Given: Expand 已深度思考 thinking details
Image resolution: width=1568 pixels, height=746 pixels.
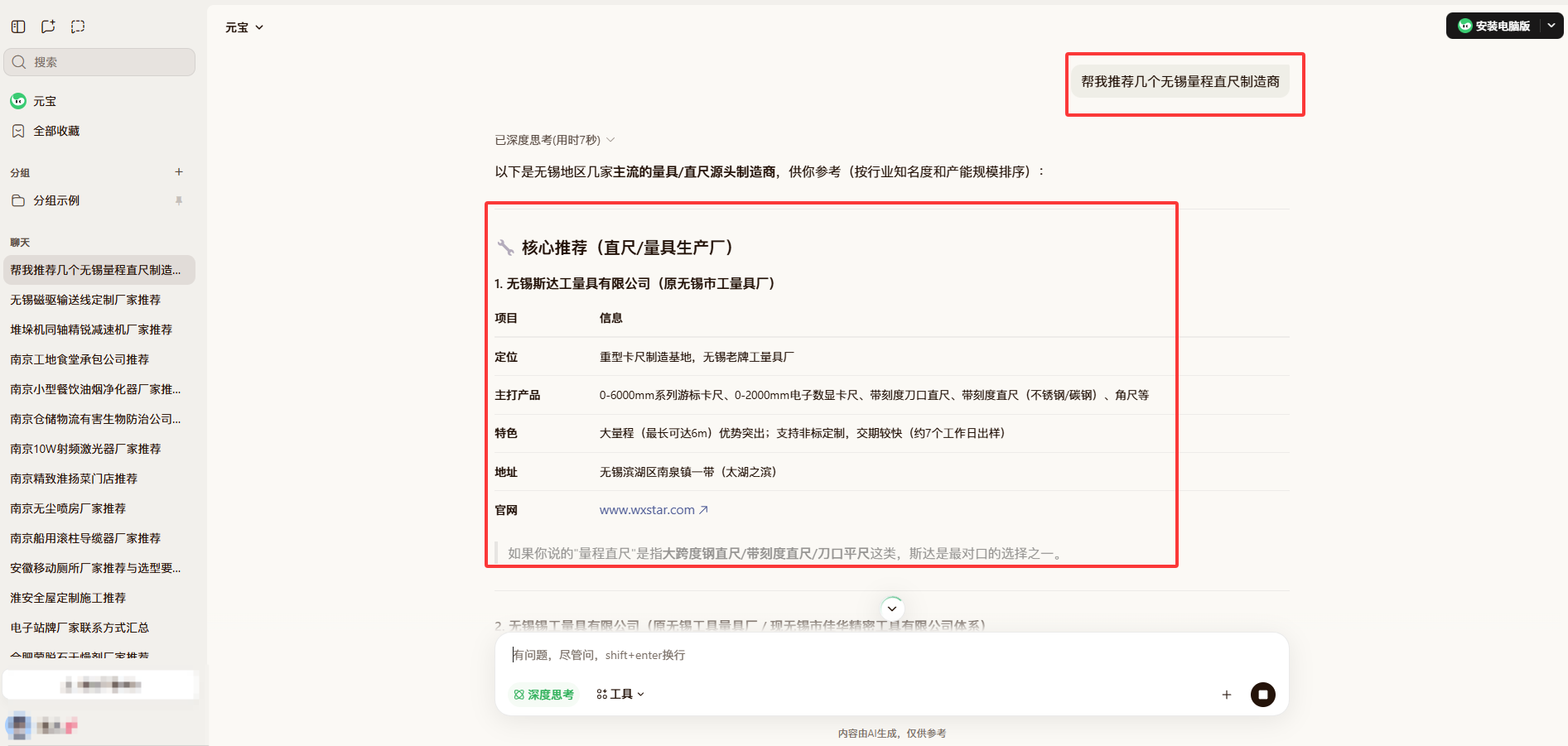Looking at the screenshot, I should pyautogui.click(x=554, y=140).
